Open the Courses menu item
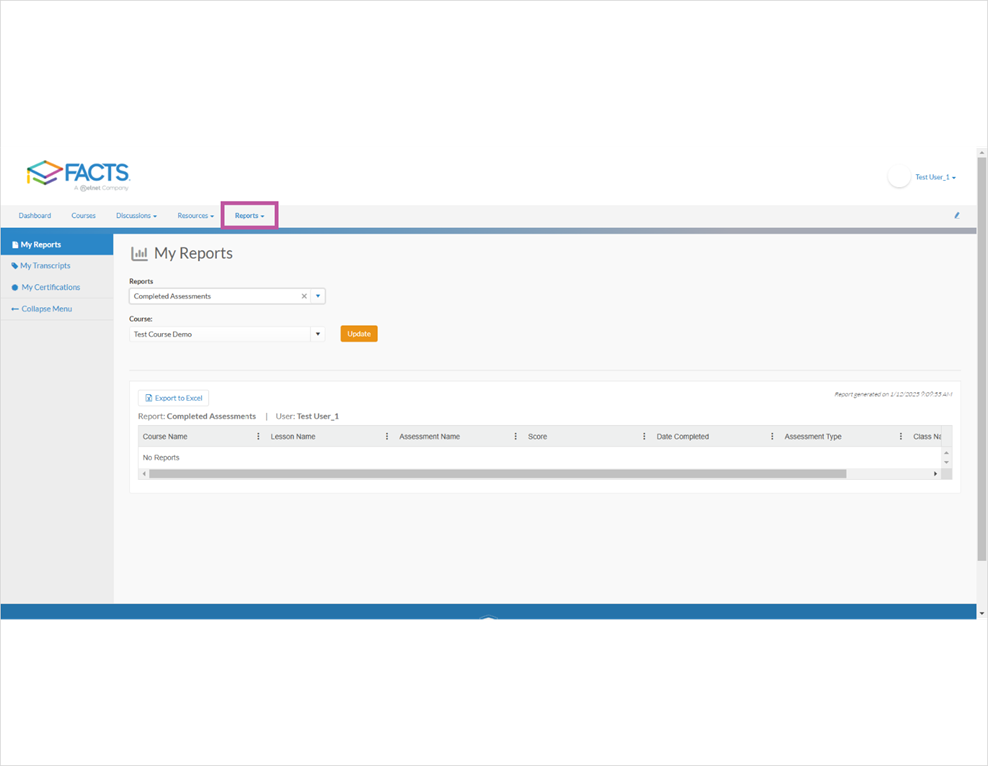This screenshot has height=766, width=988. pyautogui.click(x=83, y=215)
